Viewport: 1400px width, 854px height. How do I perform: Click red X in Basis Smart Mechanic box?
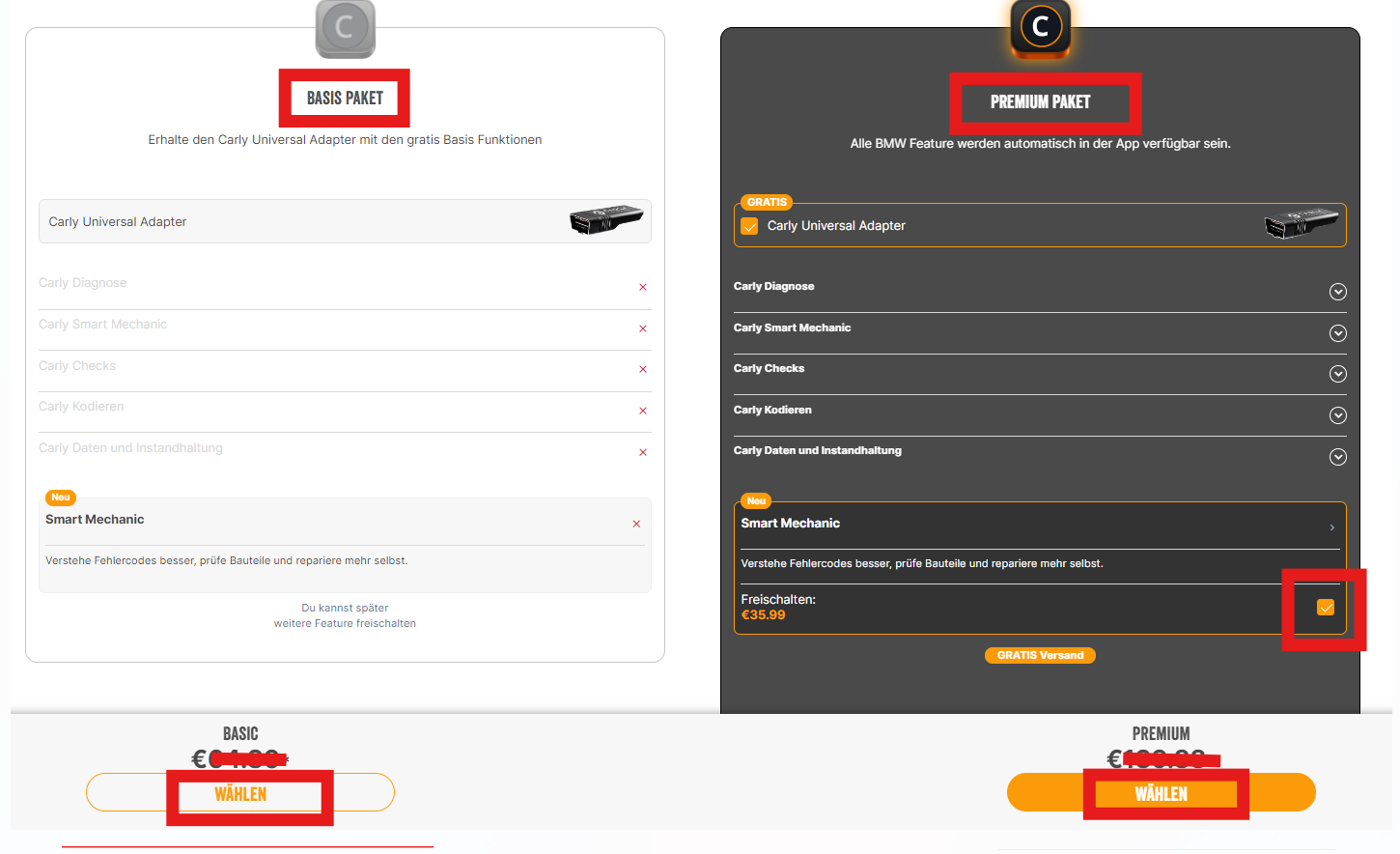tap(636, 524)
